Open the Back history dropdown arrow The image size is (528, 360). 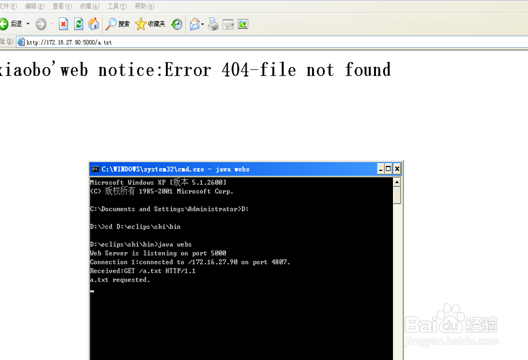coord(28,24)
